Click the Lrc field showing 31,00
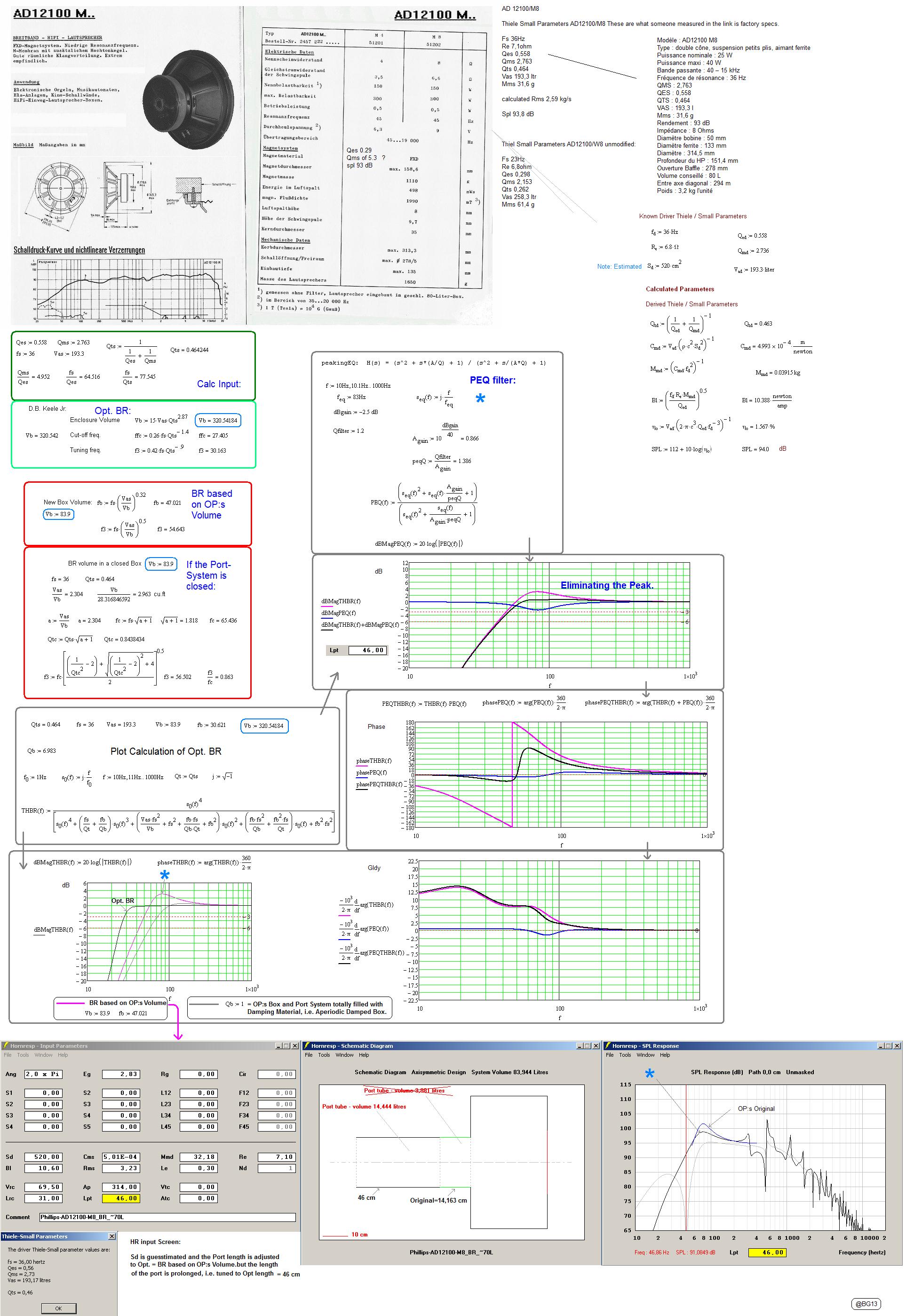The height and width of the screenshot is (1316, 906). click(43, 1198)
